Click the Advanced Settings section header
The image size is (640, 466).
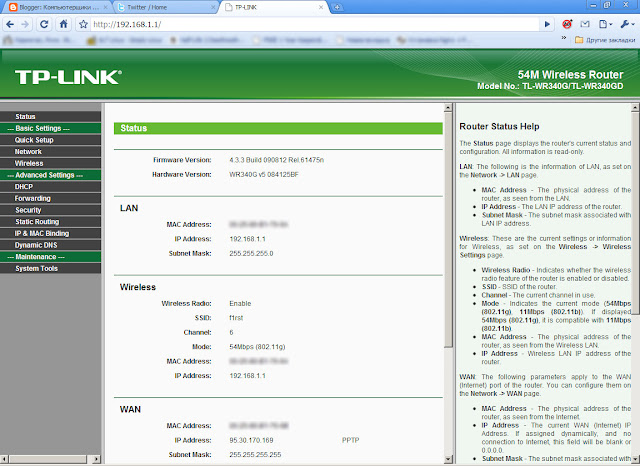(x=51, y=175)
